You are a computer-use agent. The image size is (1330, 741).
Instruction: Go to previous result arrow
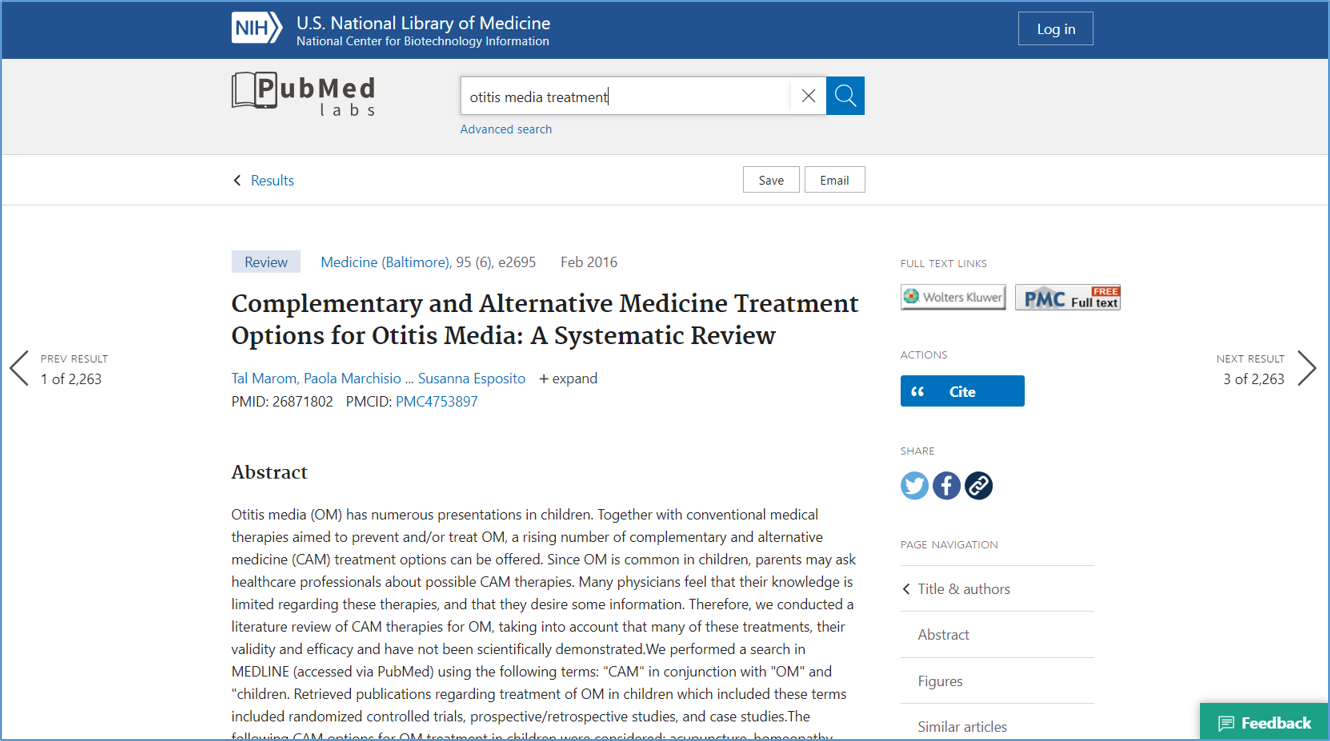pyautogui.click(x=19, y=368)
